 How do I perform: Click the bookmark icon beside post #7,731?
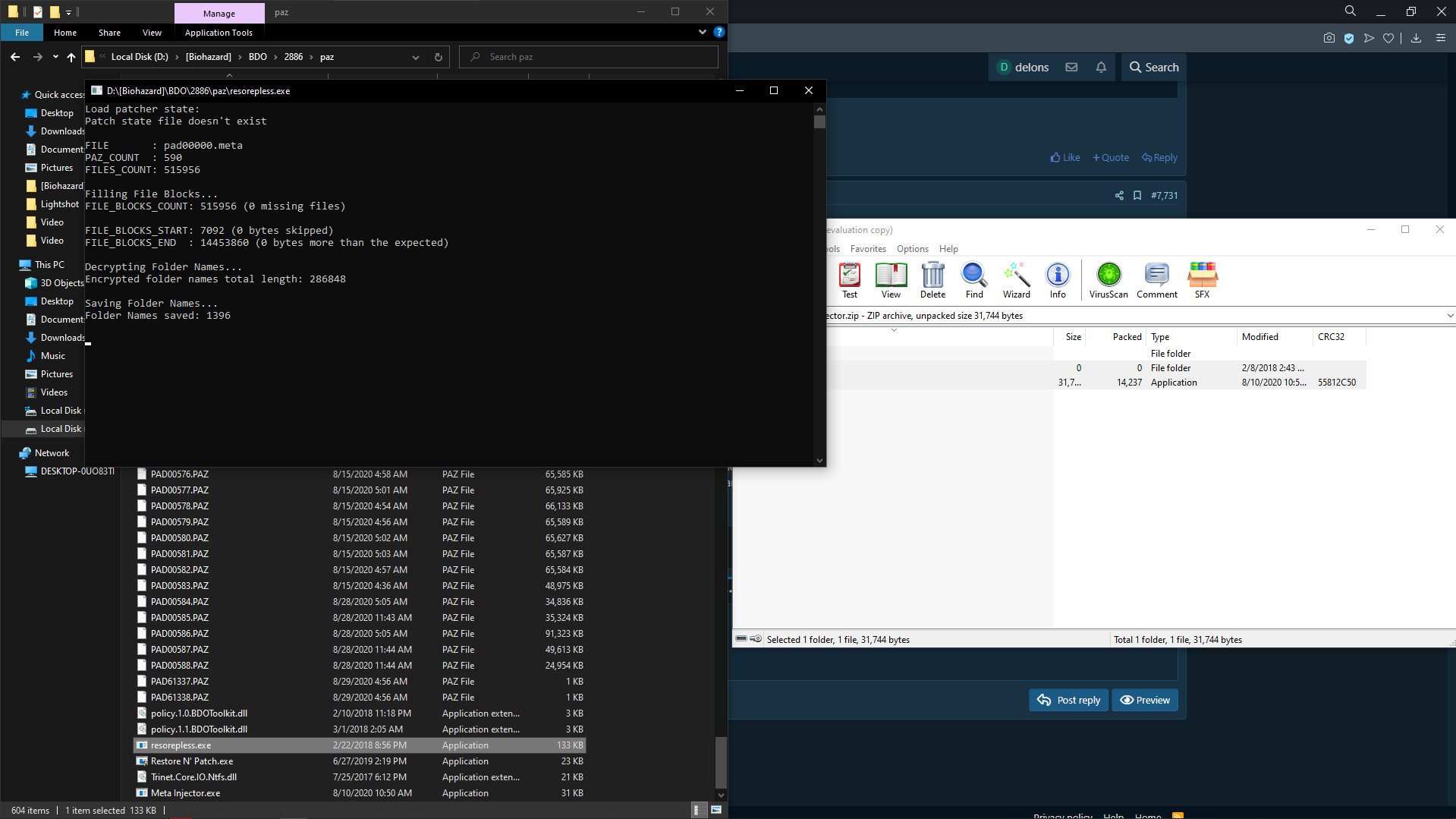[1137, 196]
